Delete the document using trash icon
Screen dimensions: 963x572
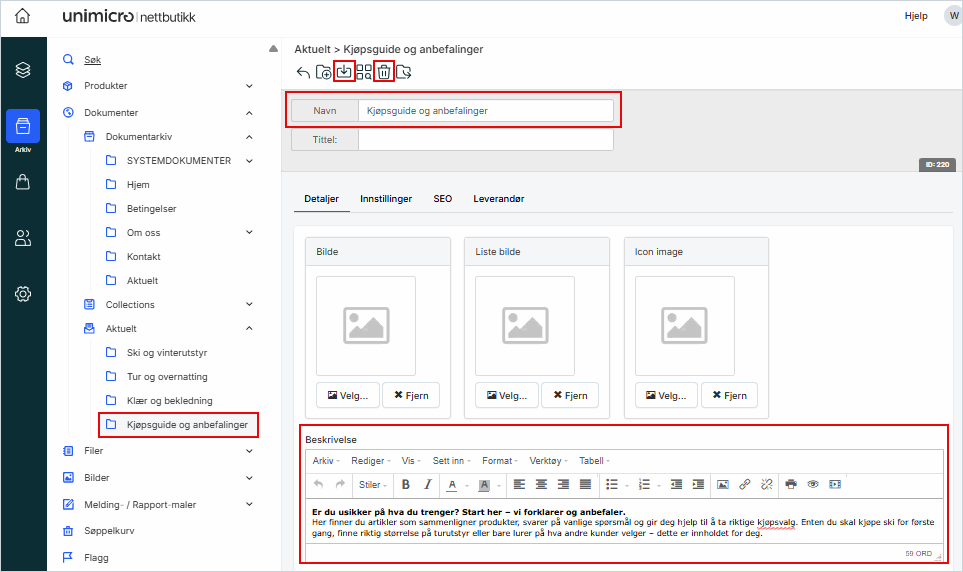[384, 71]
